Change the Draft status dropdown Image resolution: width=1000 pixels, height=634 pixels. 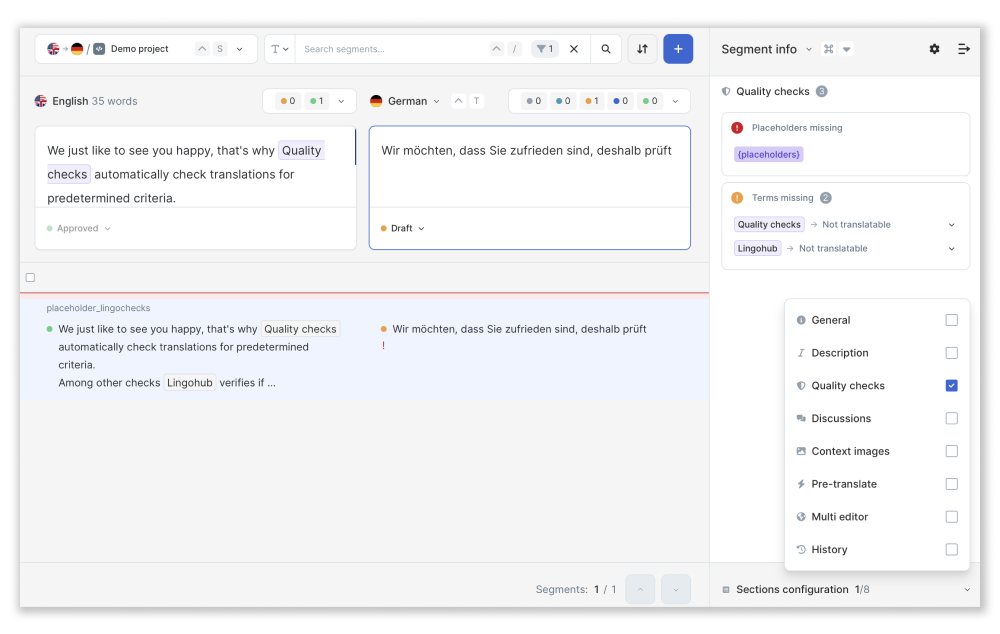coord(402,228)
